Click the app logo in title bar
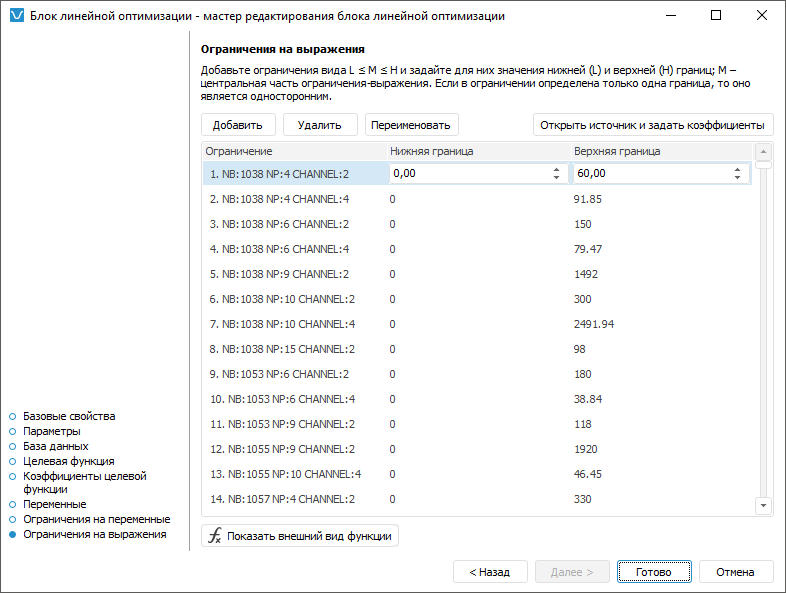Image resolution: width=786 pixels, height=593 pixels. pyautogui.click(x=15, y=16)
